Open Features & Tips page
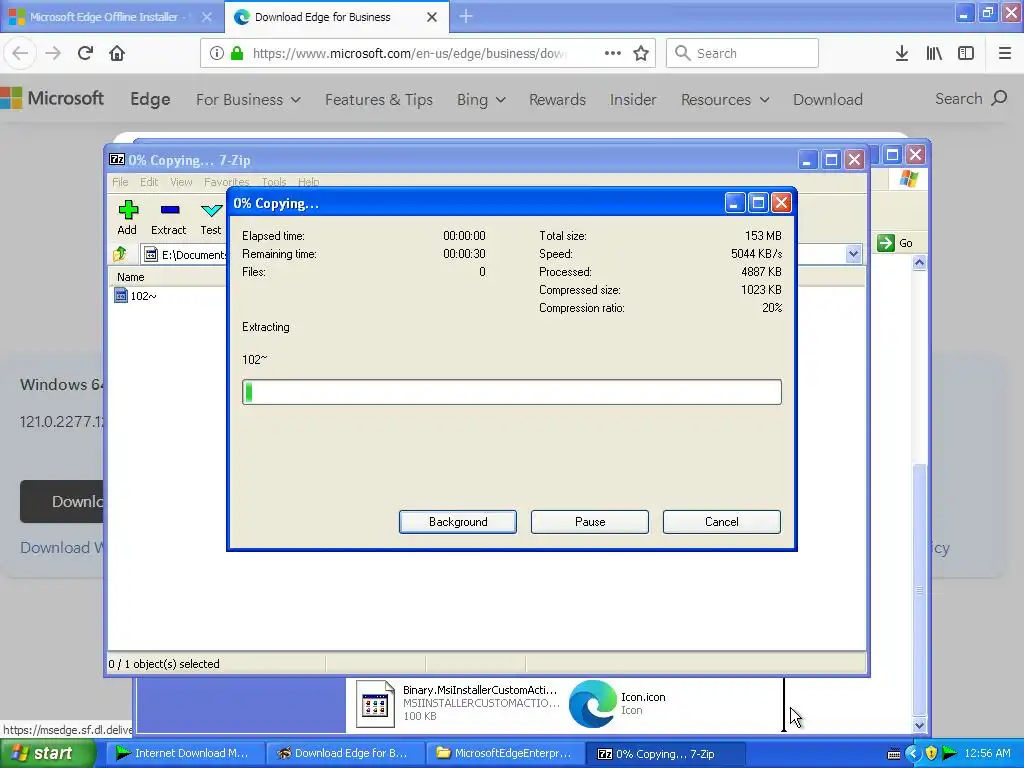Screen dimensions: 1024x768 (379, 100)
